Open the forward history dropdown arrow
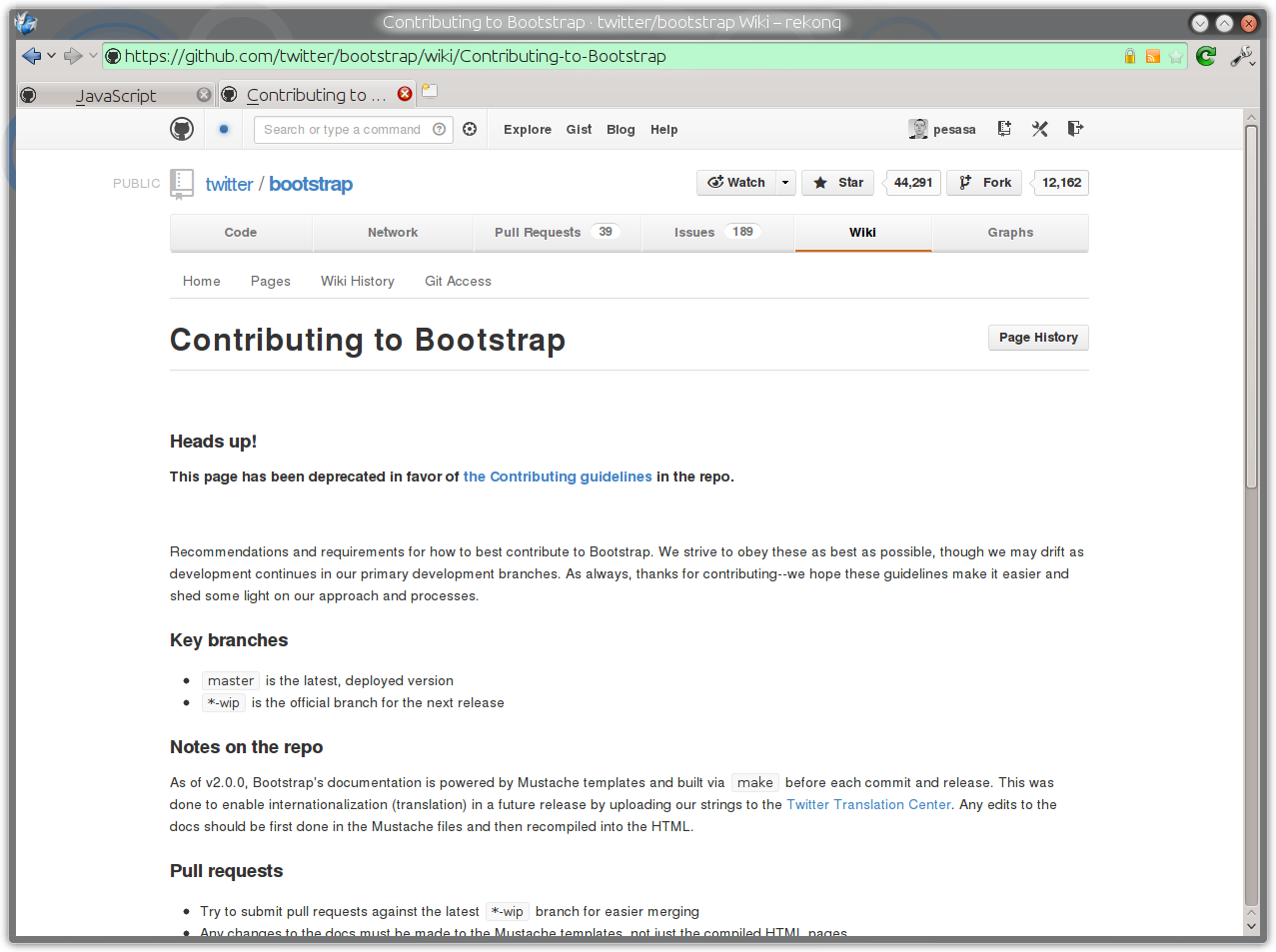1276x952 pixels. (x=93, y=56)
